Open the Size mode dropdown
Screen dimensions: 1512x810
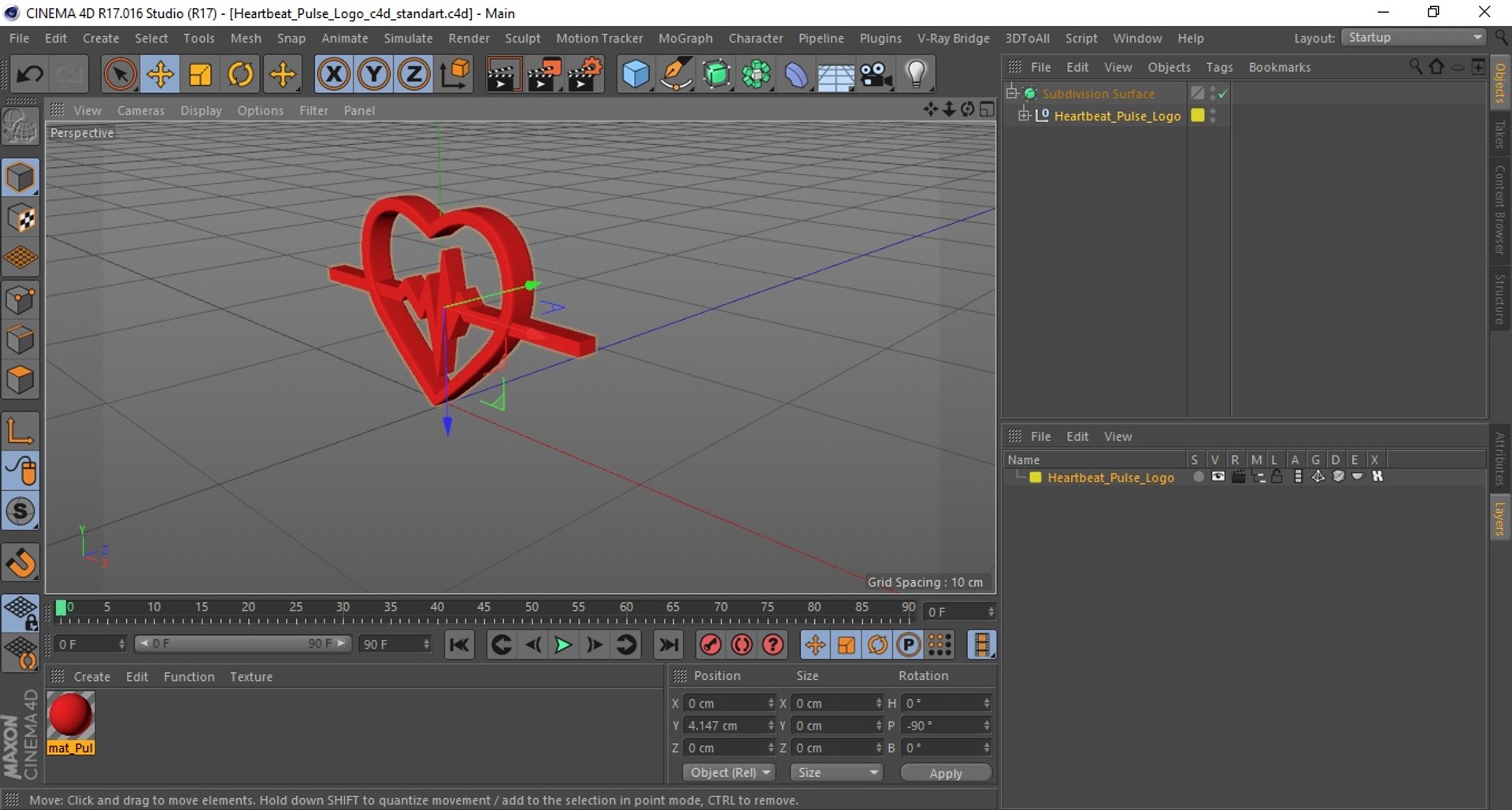(x=836, y=773)
